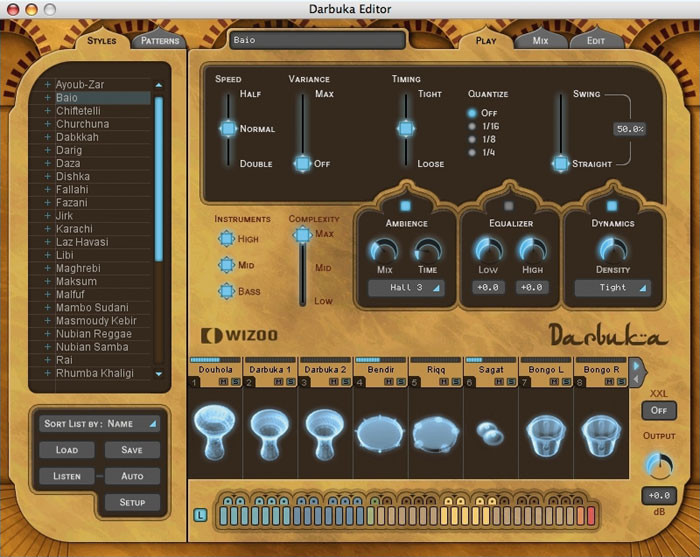Click the Riqq tambourine icon
This screenshot has height=557, width=700.
[x=435, y=434]
